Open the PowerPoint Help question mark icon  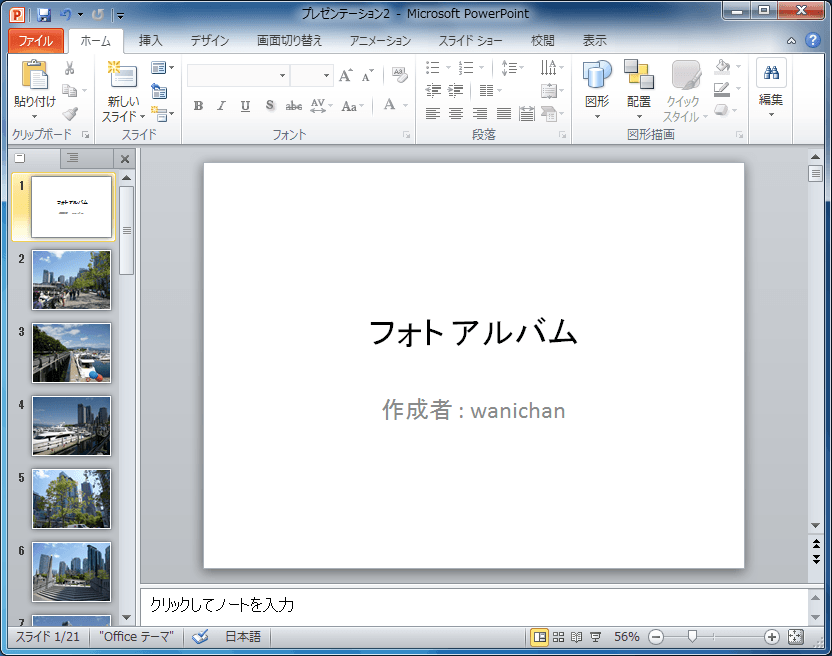pos(812,41)
